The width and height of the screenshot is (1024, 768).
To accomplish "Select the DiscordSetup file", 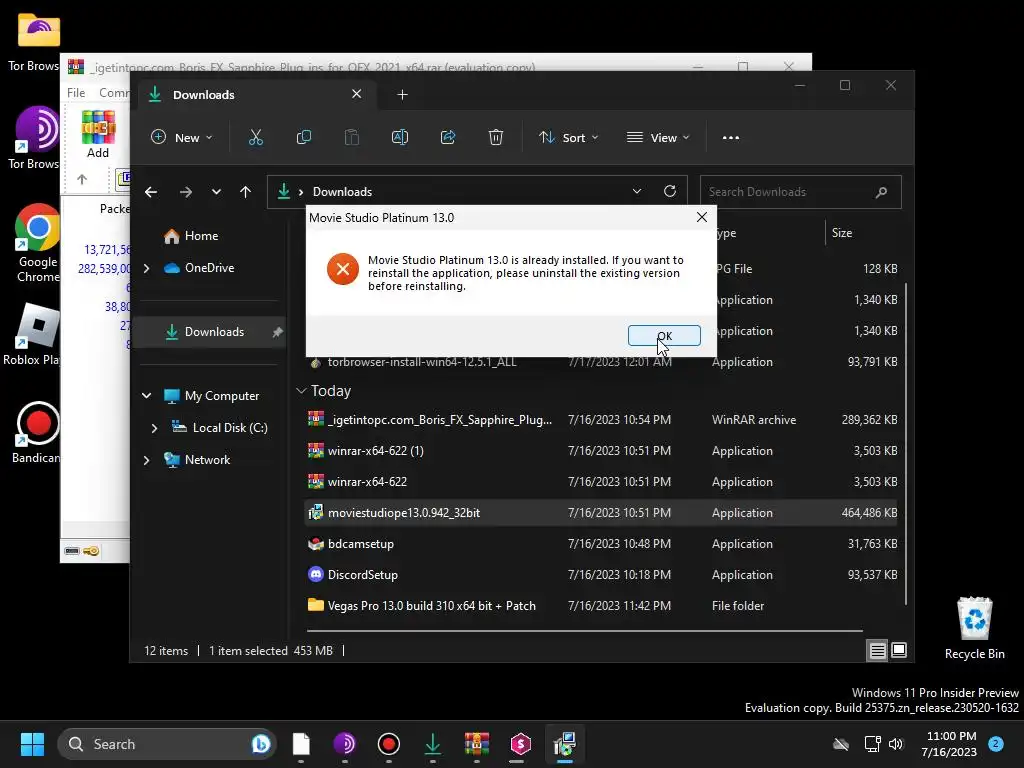I will click(601, 575).
